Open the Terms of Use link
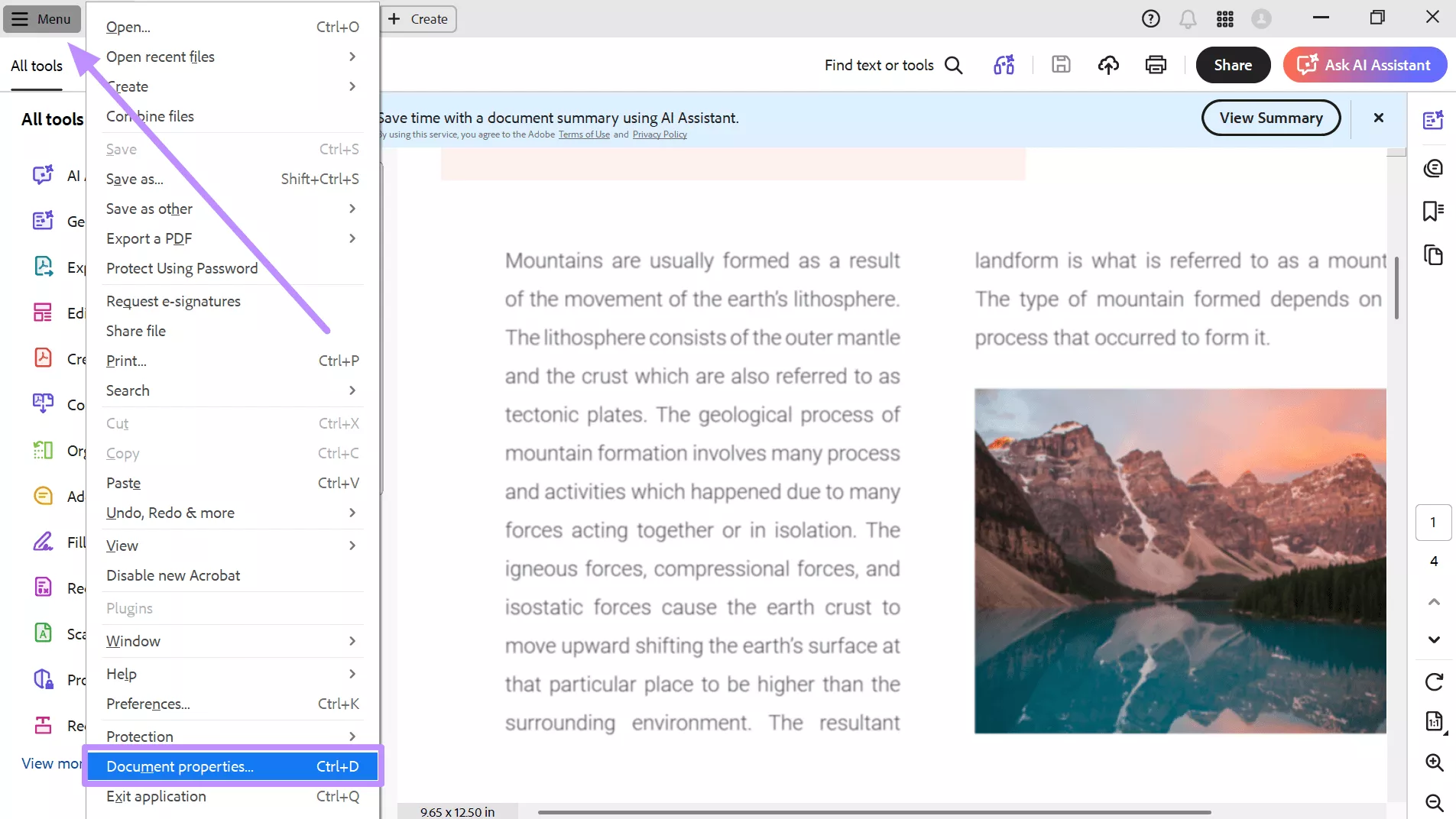 tap(583, 134)
